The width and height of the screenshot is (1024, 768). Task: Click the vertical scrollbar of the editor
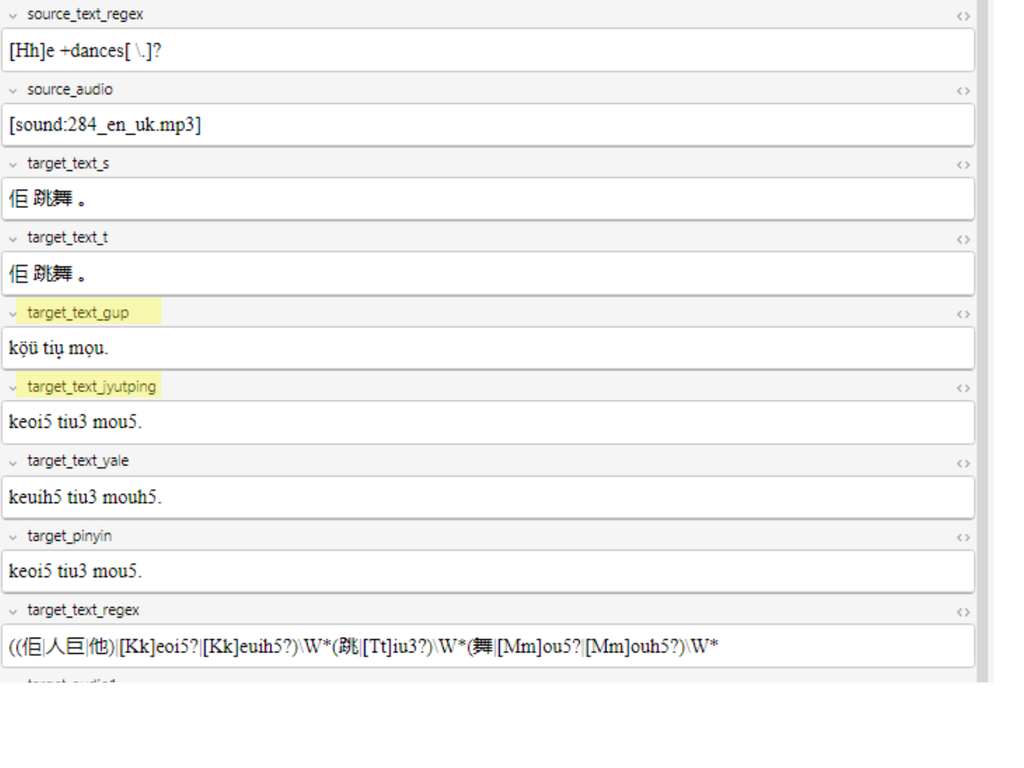click(x=983, y=340)
